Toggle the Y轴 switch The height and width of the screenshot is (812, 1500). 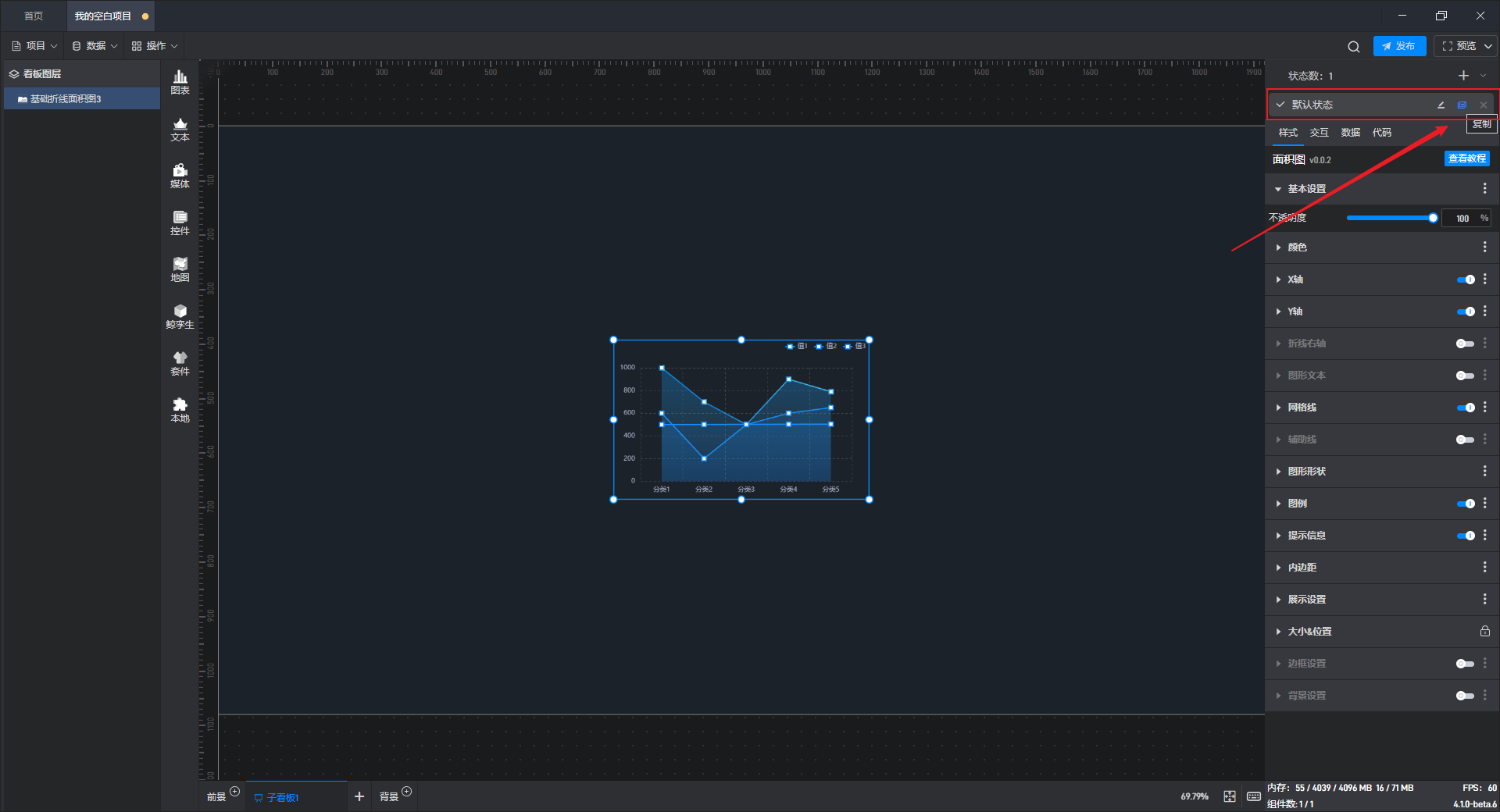(1466, 312)
